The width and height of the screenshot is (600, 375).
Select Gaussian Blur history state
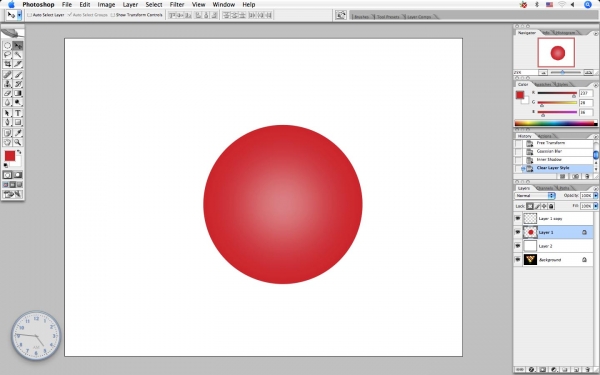coord(549,151)
